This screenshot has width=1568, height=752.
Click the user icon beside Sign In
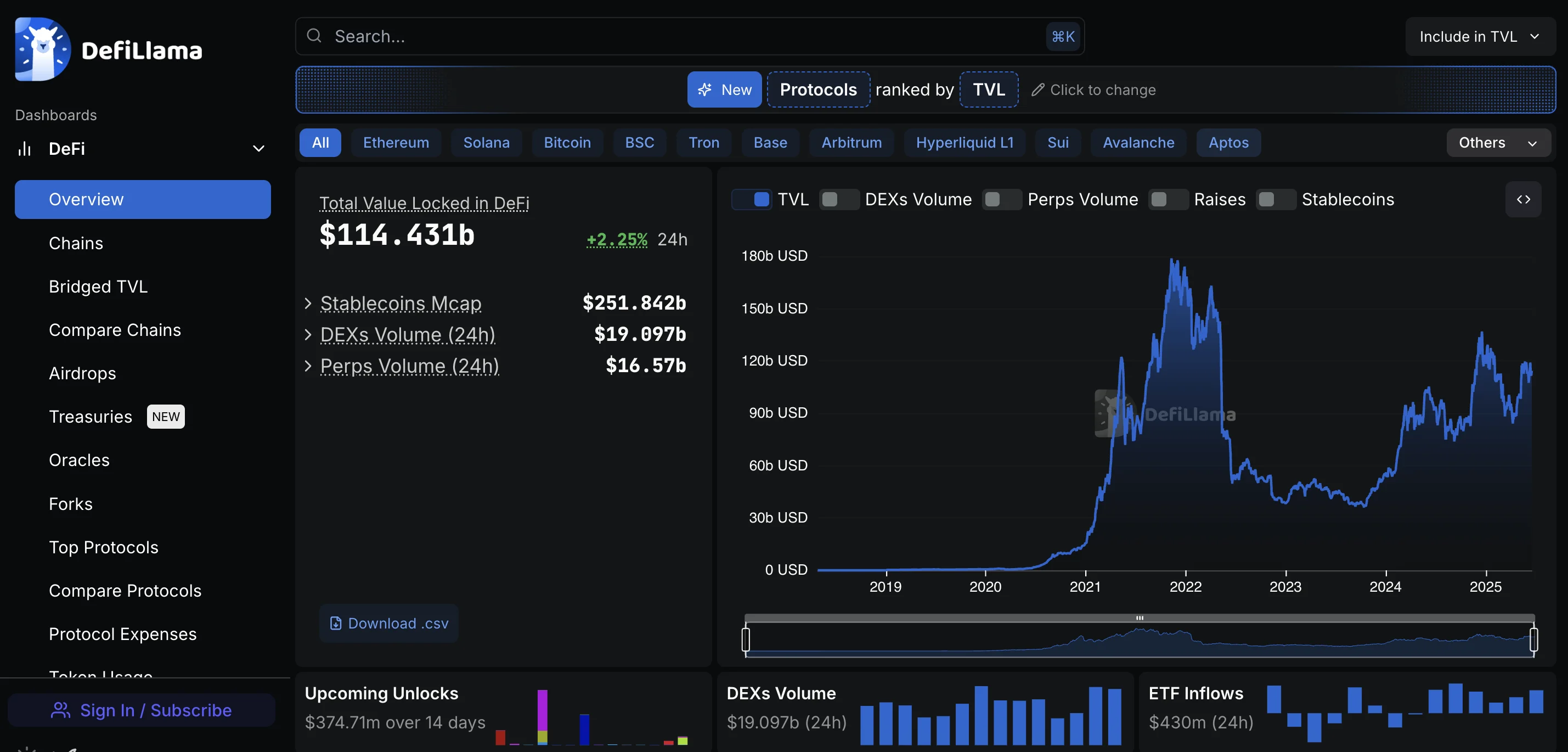click(x=60, y=710)
